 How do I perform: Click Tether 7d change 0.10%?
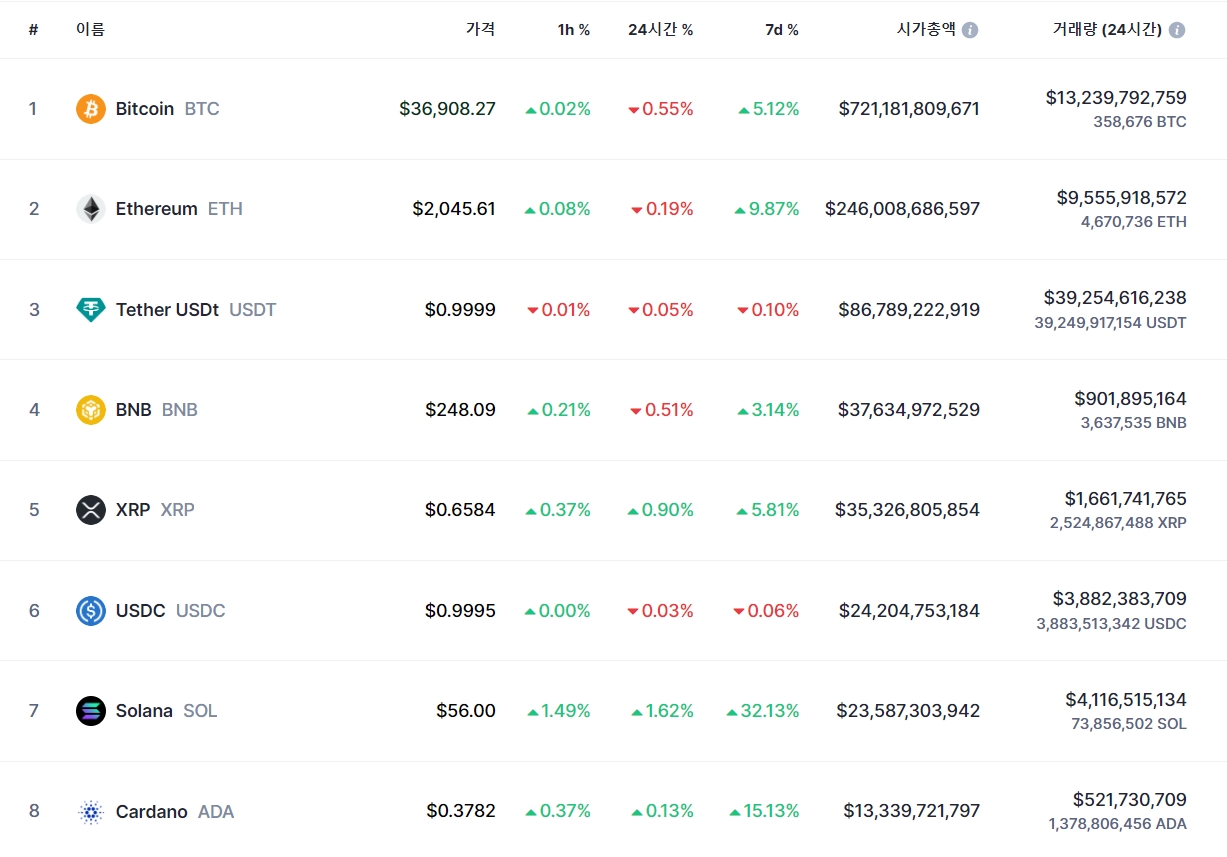click(768, 310)
